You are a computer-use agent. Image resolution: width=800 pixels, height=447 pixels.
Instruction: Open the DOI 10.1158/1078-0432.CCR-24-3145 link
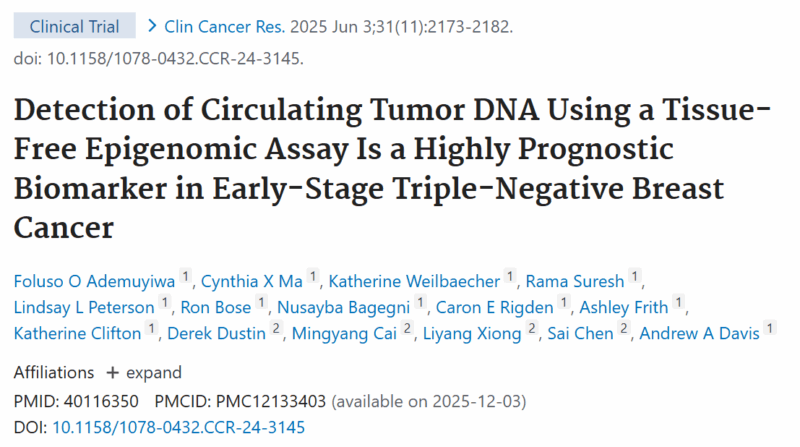(178, 427)
